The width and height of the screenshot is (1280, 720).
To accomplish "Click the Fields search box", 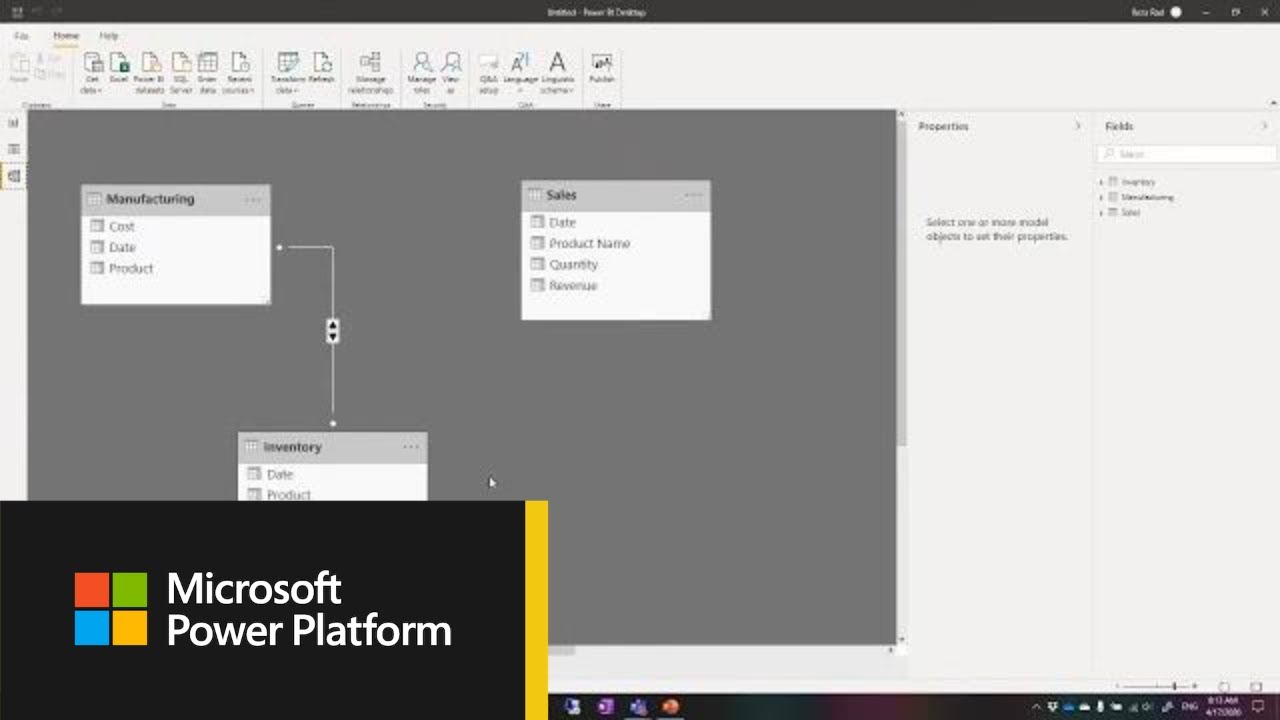I will coord(1186,154).
